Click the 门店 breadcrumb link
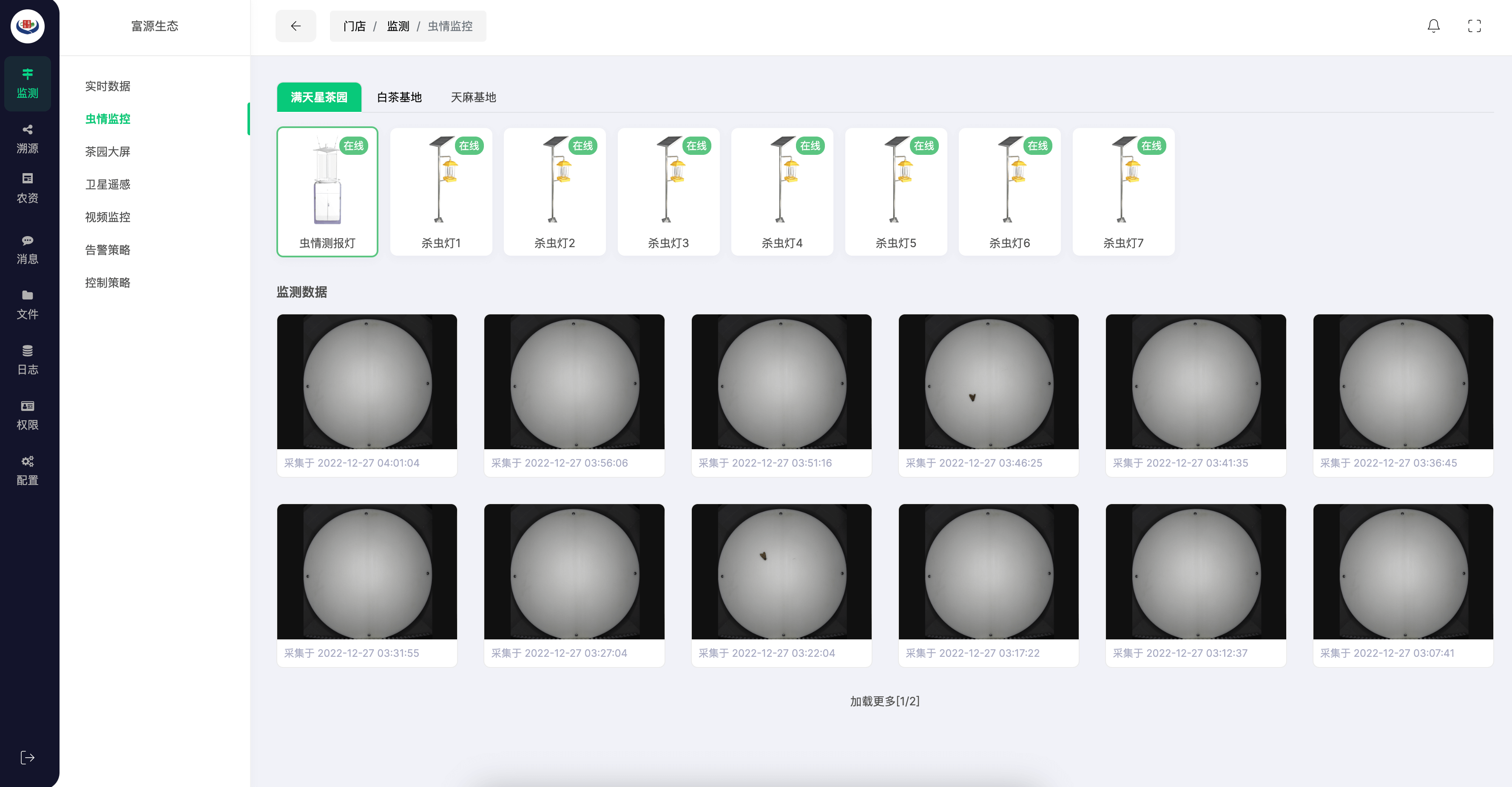Viewport: 1512px width, 787px height. coord(355,26)
